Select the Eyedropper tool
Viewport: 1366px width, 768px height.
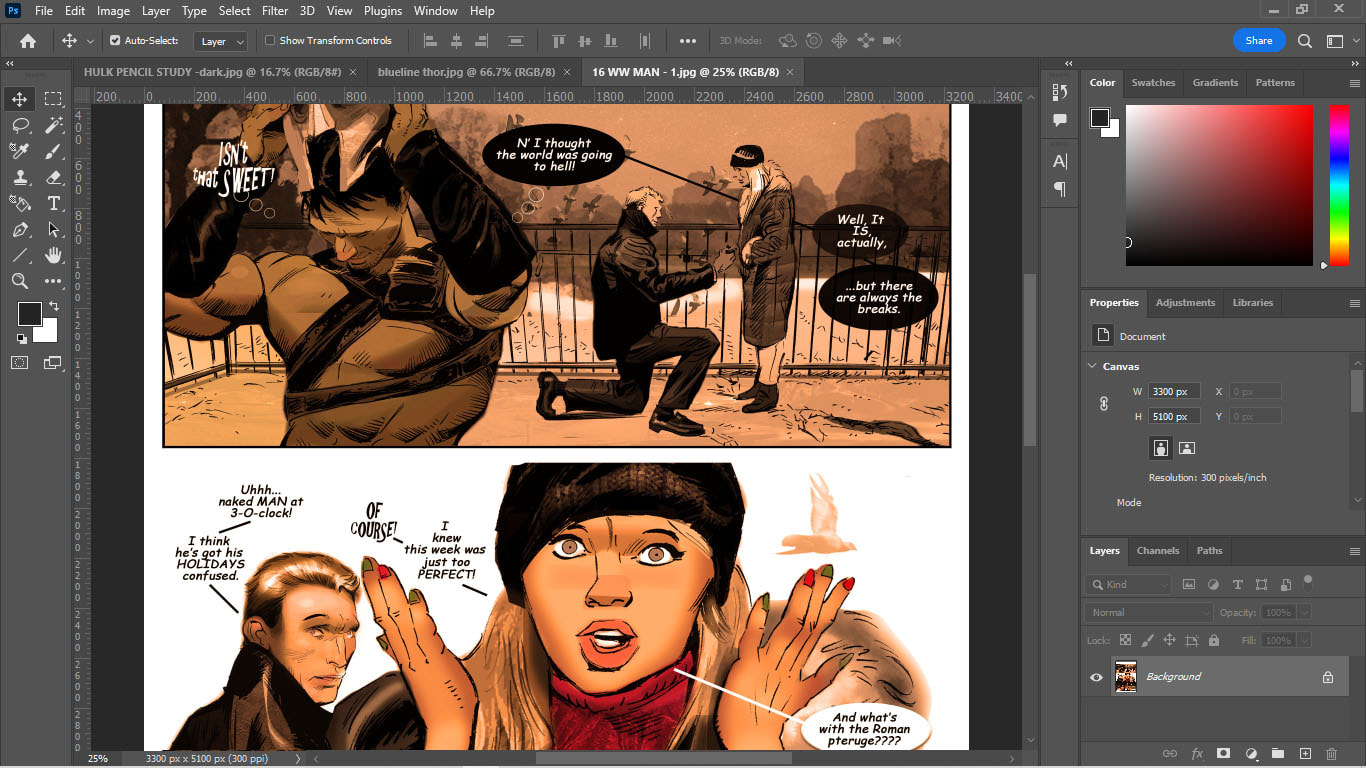[19, 151]
